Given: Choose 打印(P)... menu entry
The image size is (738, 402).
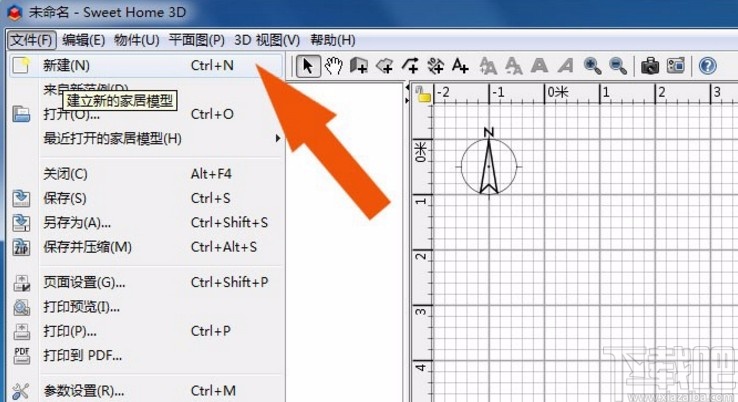Looking at the screenshot, I should (x=146, y=331).
